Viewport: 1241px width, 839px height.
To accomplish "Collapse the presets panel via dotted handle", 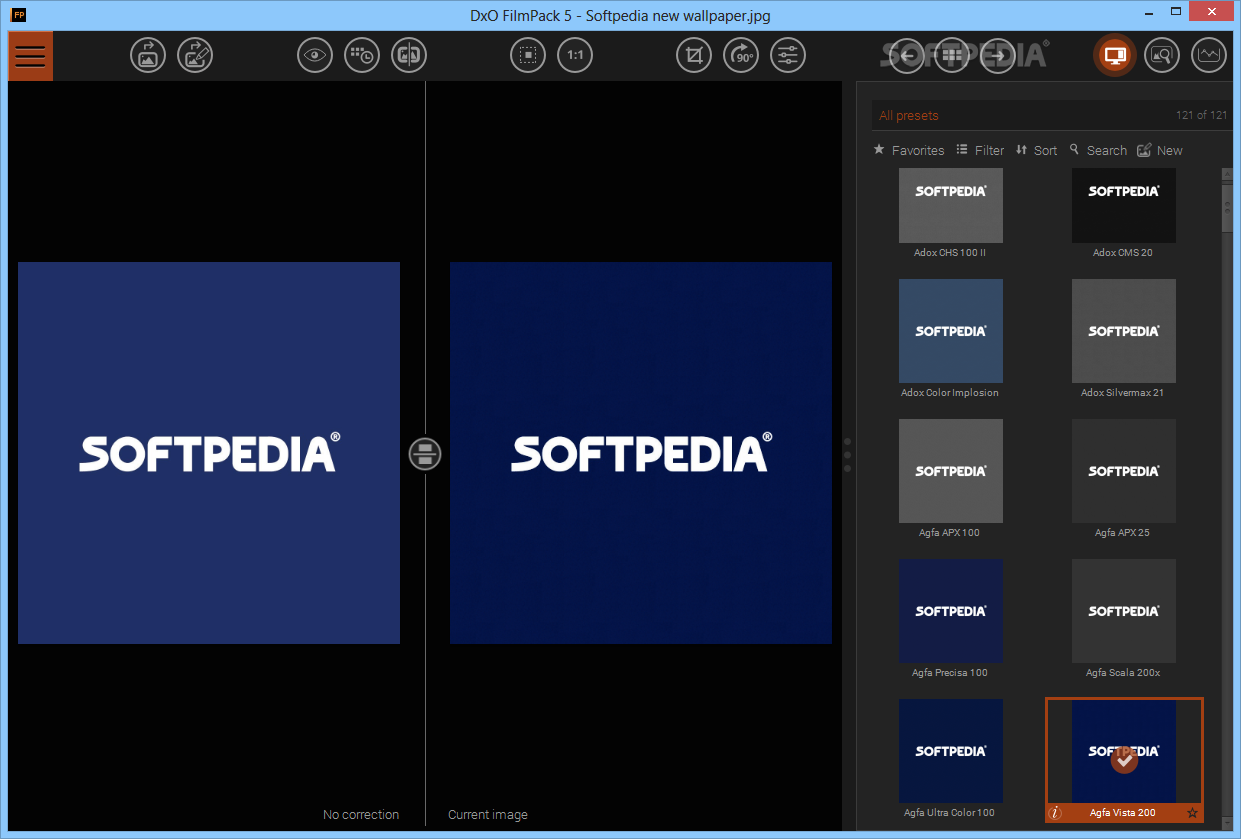I will pos(848,454).
